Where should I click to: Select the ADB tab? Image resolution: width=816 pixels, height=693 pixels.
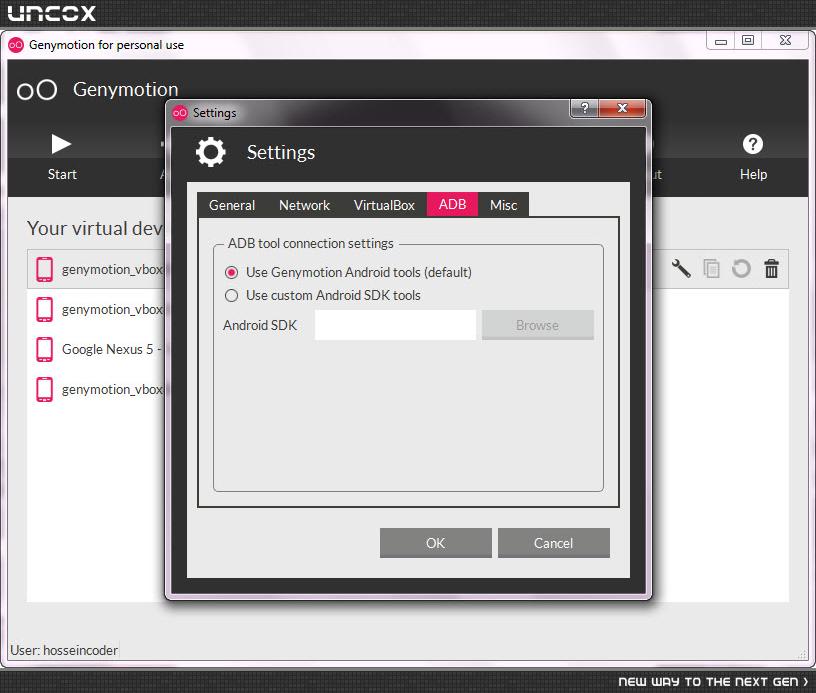tap(452, 204)
